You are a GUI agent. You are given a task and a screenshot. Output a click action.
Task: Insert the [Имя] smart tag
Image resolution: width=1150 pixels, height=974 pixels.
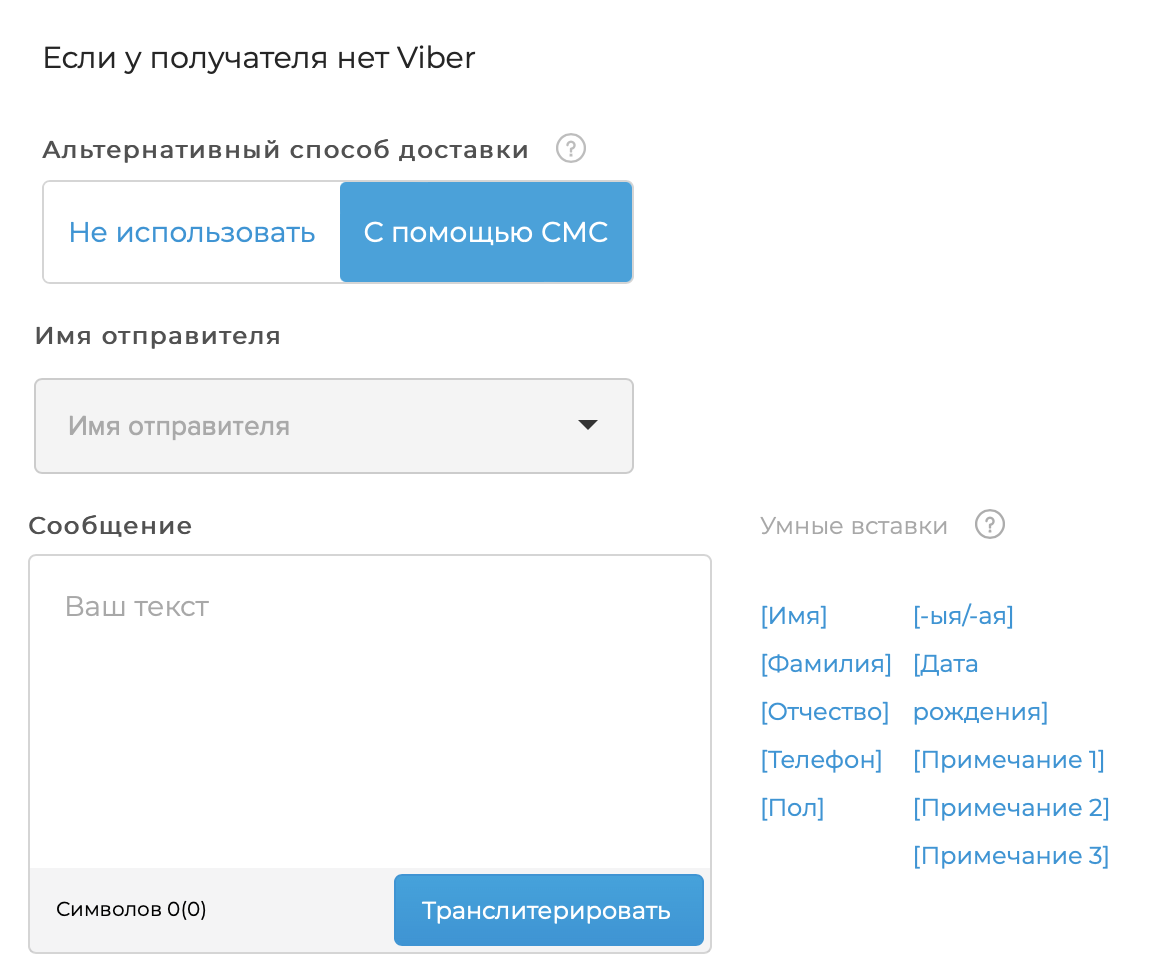click(794, 616)
